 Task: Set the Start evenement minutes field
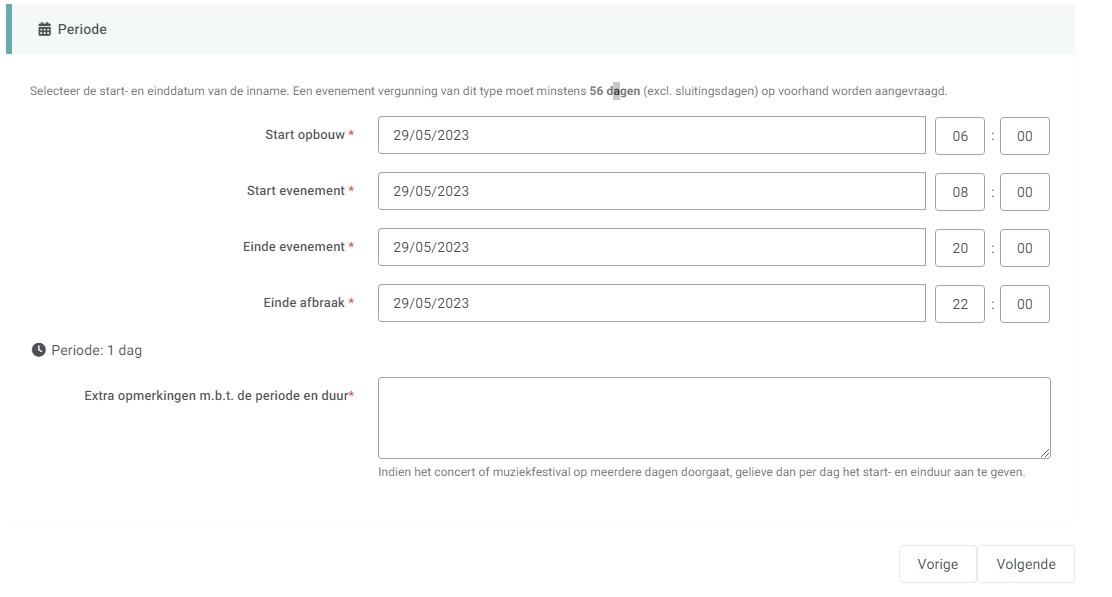(x=1024, y=192)
